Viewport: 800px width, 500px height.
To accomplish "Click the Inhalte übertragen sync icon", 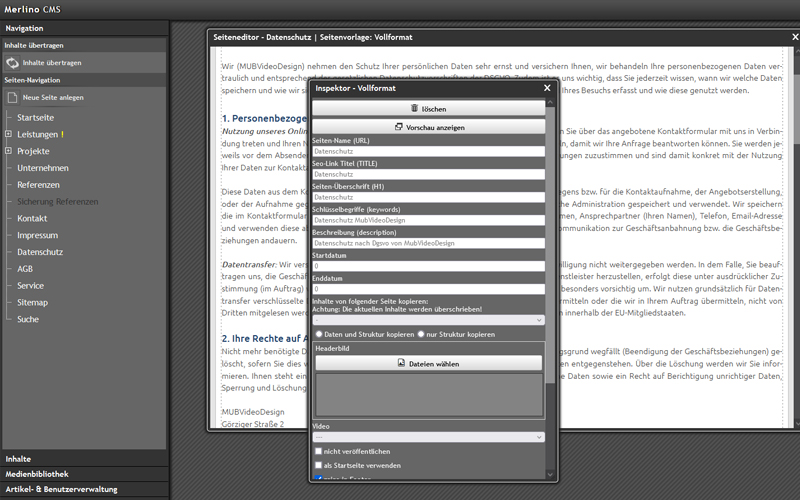I will click(x=12, y=63).
